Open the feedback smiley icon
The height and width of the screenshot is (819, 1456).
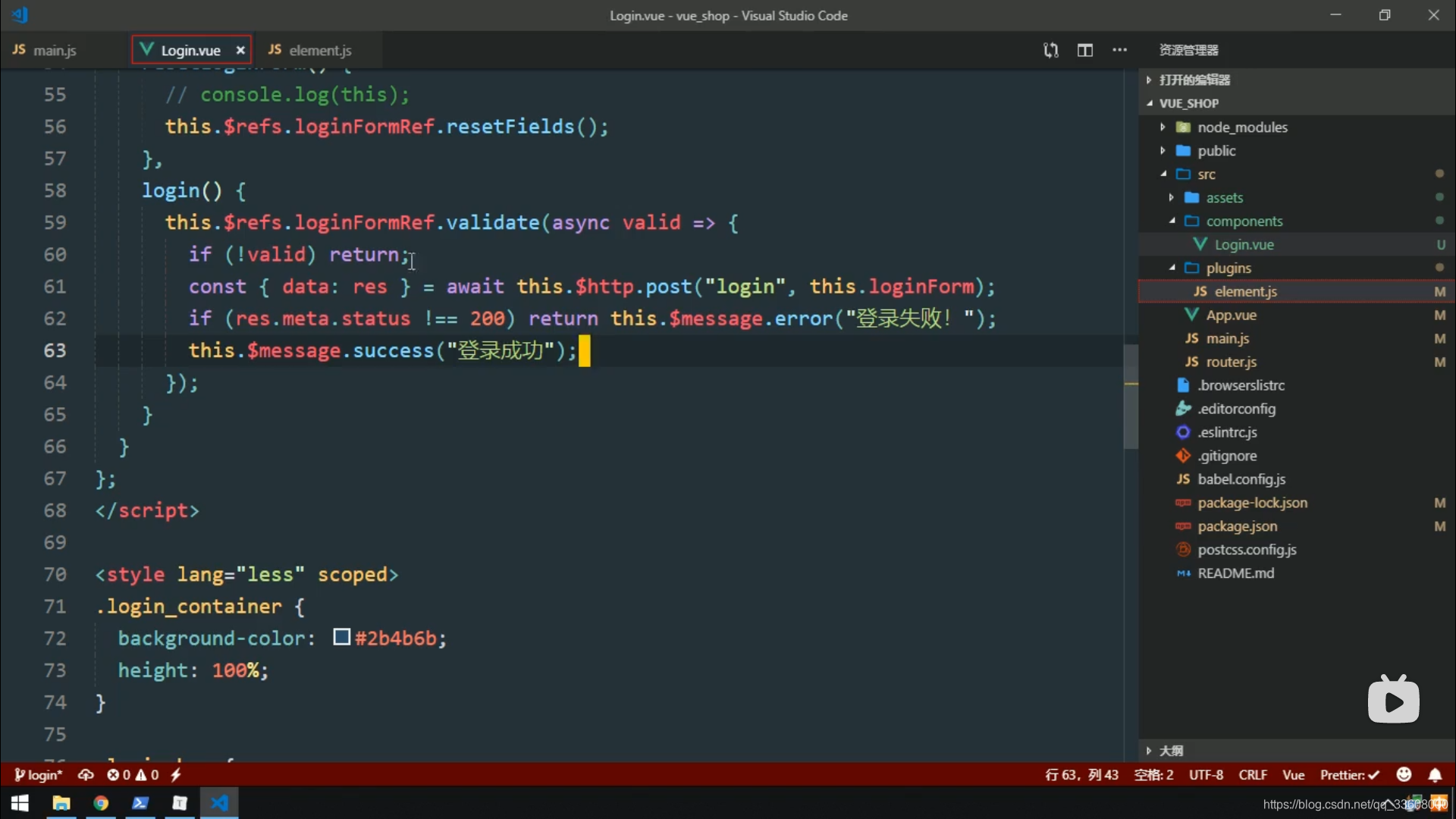[x=1404, y=774]
